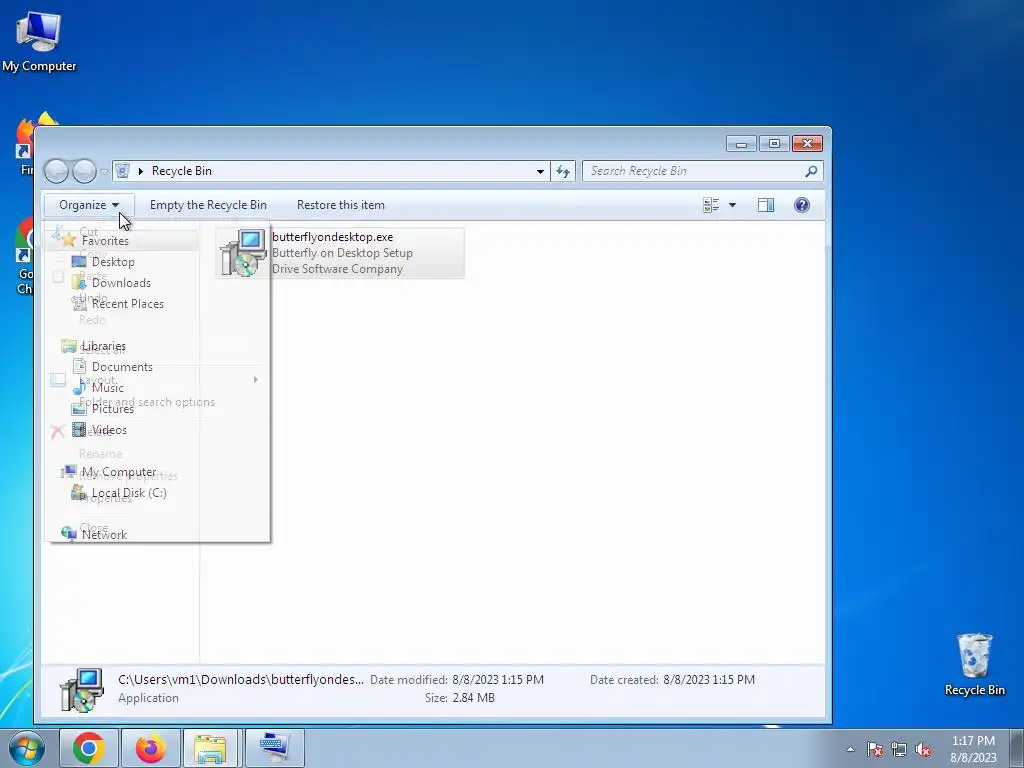Open the My Computer desktop icon
This screenshot has width=1024, height=768.
39,42
